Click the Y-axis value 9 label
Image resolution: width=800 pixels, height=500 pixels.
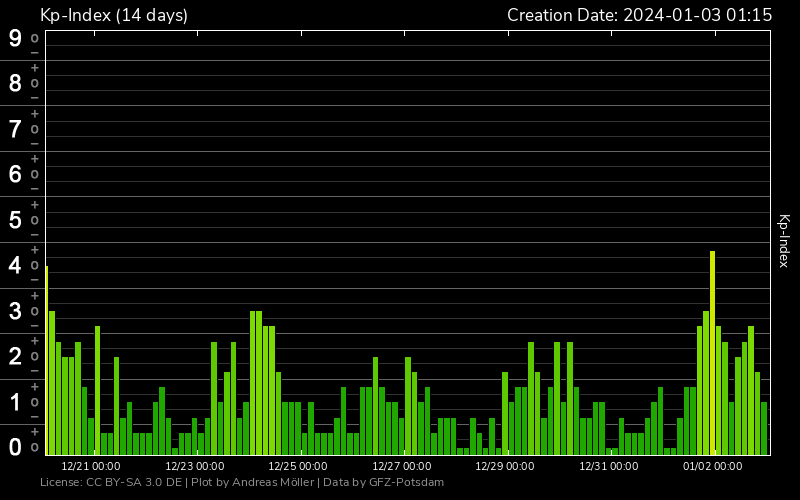click(15, 38)
